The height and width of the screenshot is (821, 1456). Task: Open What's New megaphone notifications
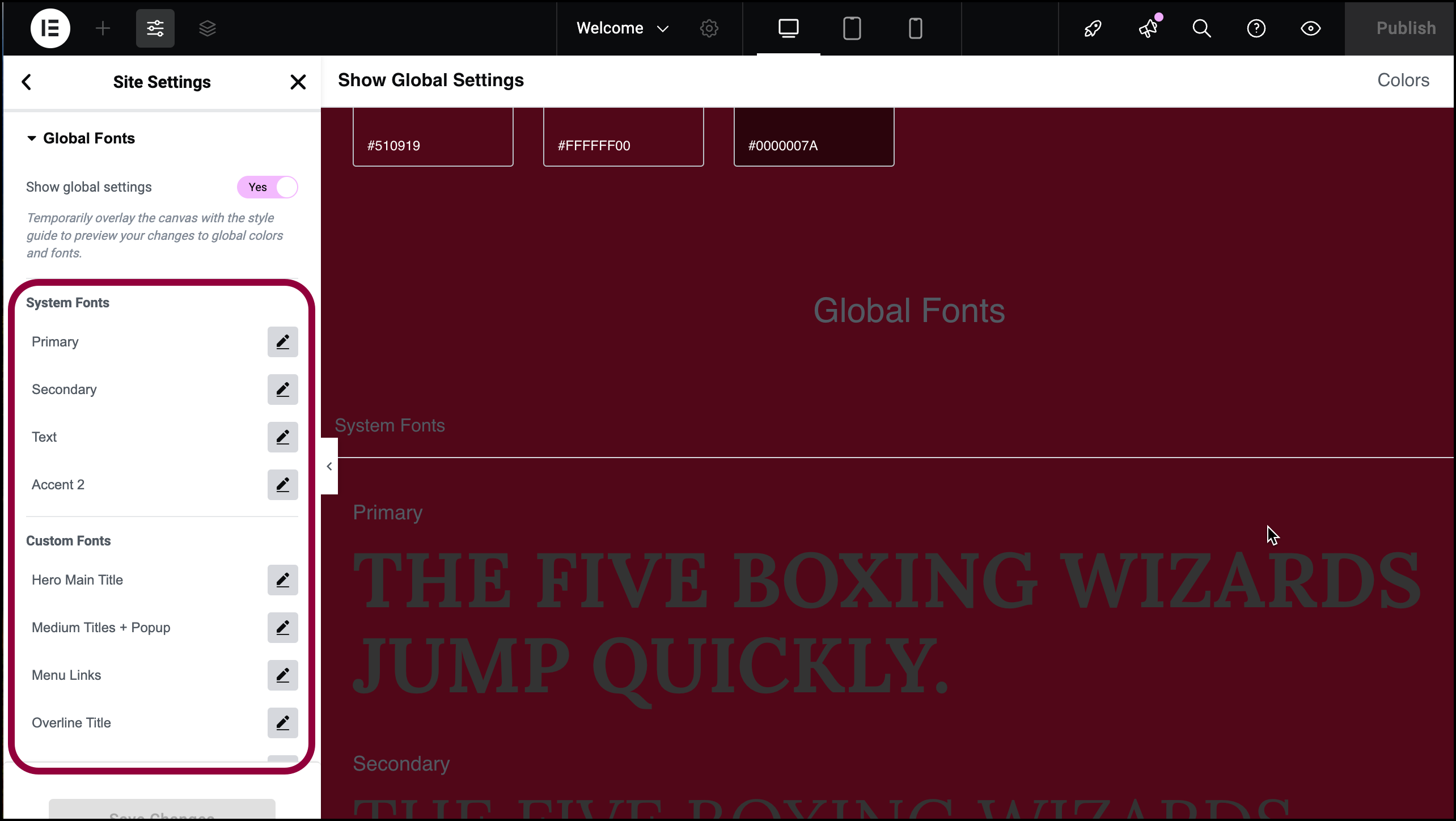point(1148,28)
